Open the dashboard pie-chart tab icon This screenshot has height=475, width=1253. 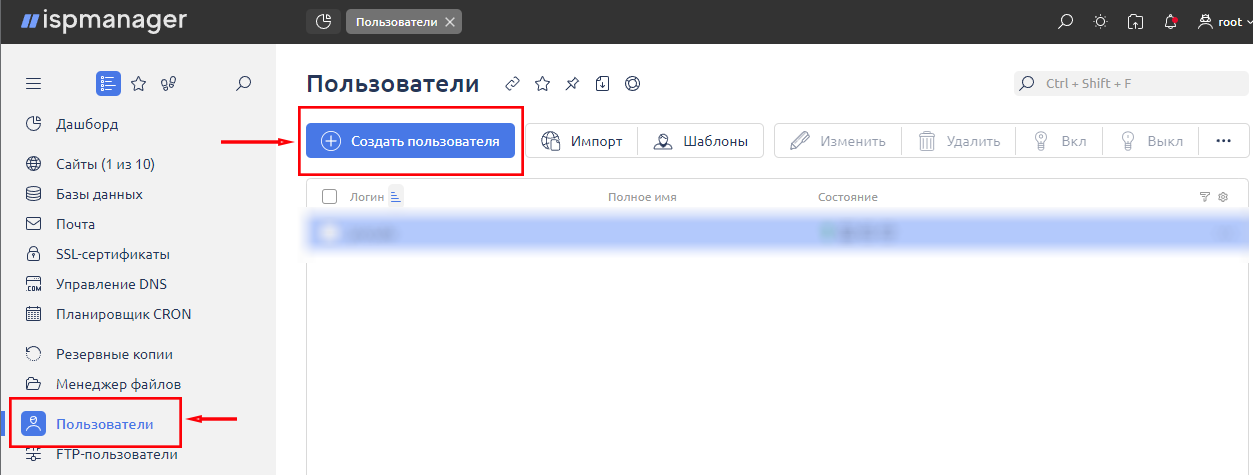click(x=323, y=21)
